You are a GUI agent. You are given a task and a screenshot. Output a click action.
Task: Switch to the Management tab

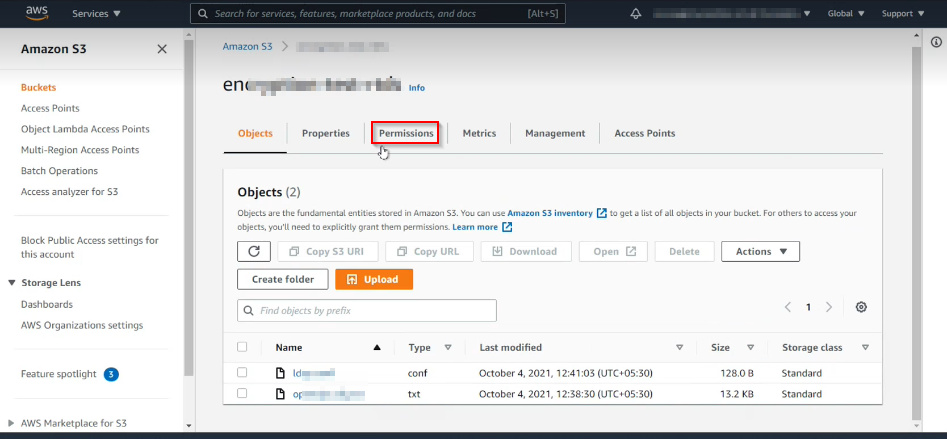(x=555, y=133)
